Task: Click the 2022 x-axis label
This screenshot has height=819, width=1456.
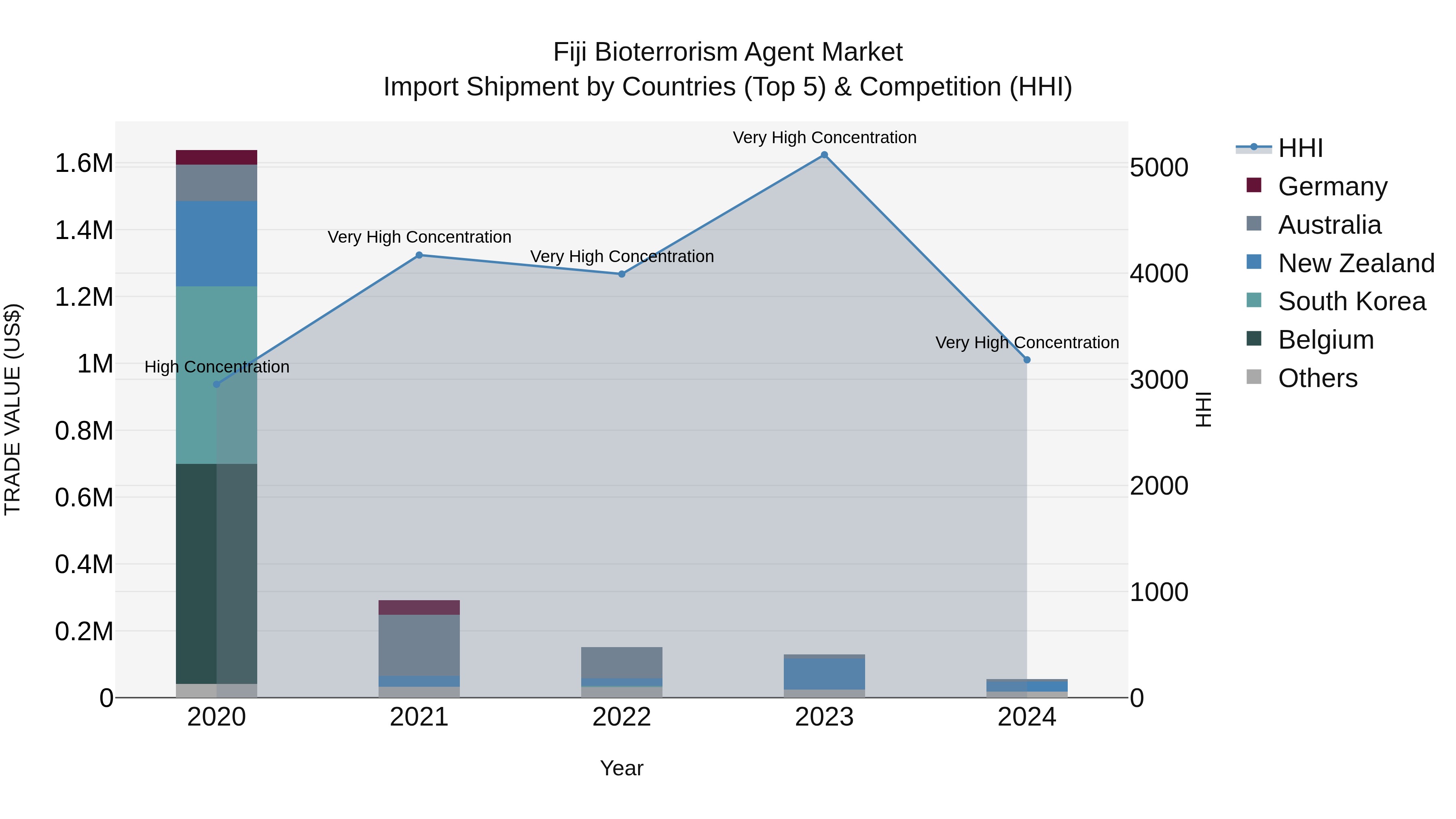Action: tap(622, 717)
